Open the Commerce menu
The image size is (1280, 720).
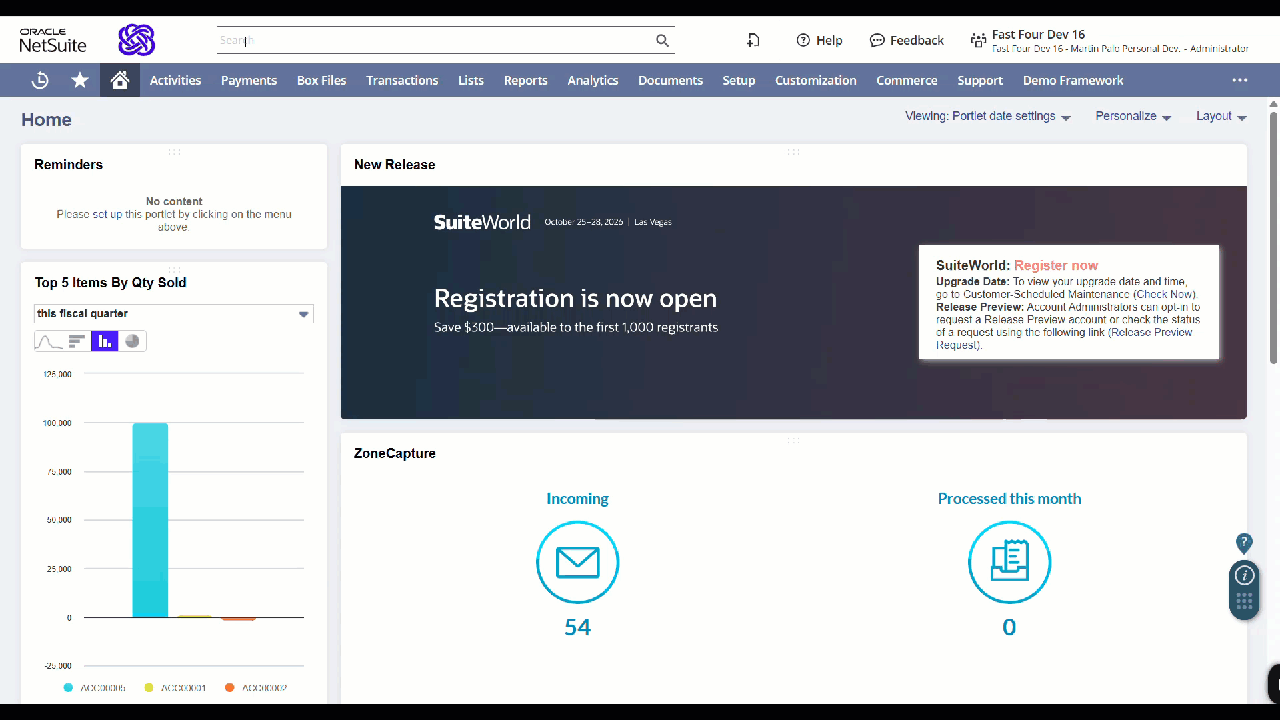(907, 80)
